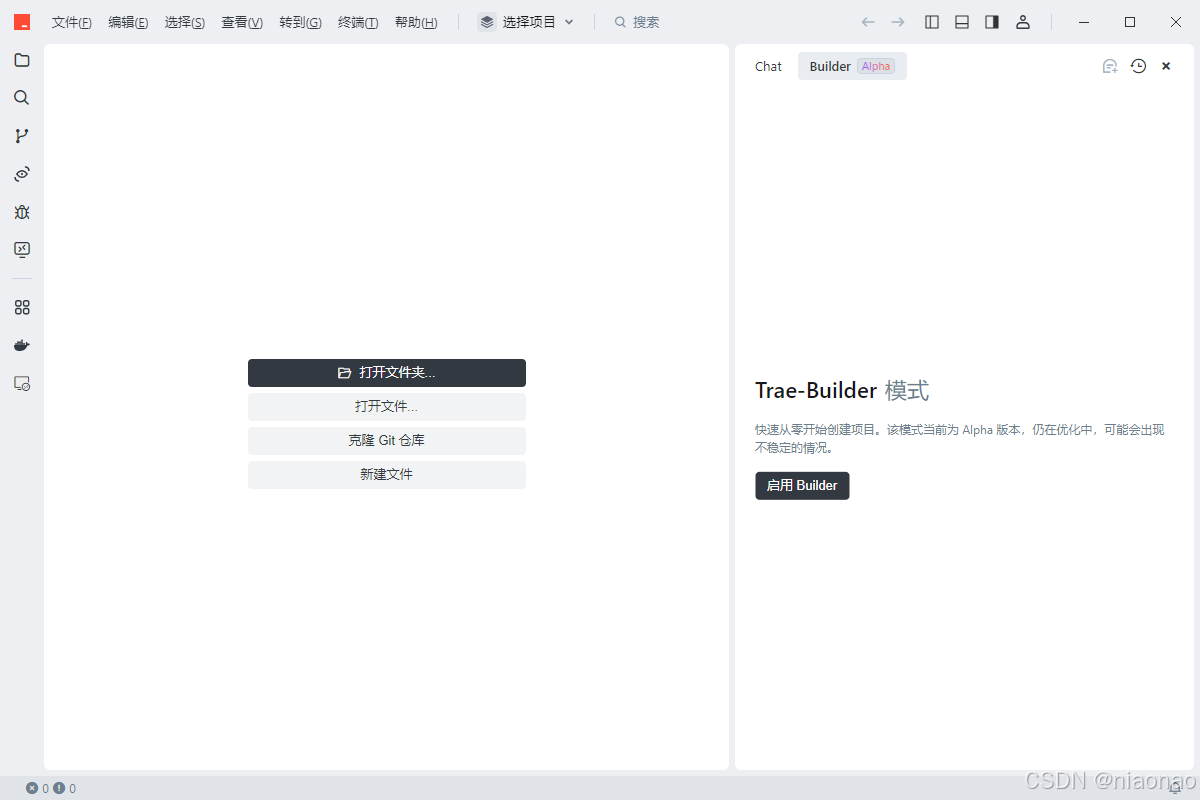Click the last monitor icon in the activity bar
This screenshot has width=1200, height=800.
[x=22, y=383]
